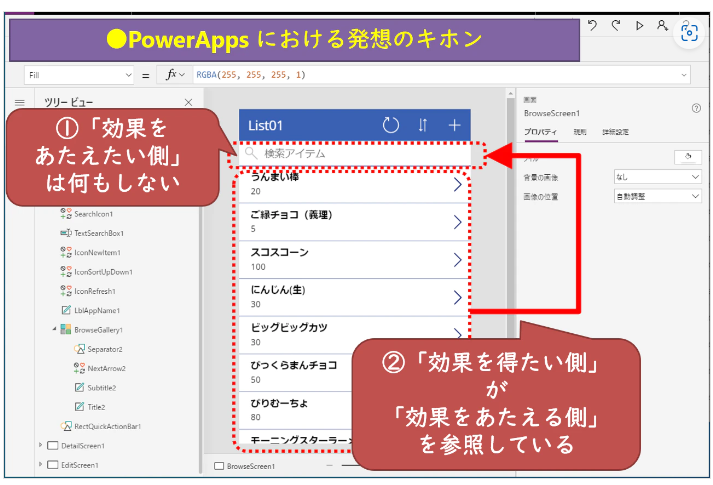Viewport: 713px width, 485px height.
Task: Click the search magnifier icon in canvas
Action: tap(251, 153)
